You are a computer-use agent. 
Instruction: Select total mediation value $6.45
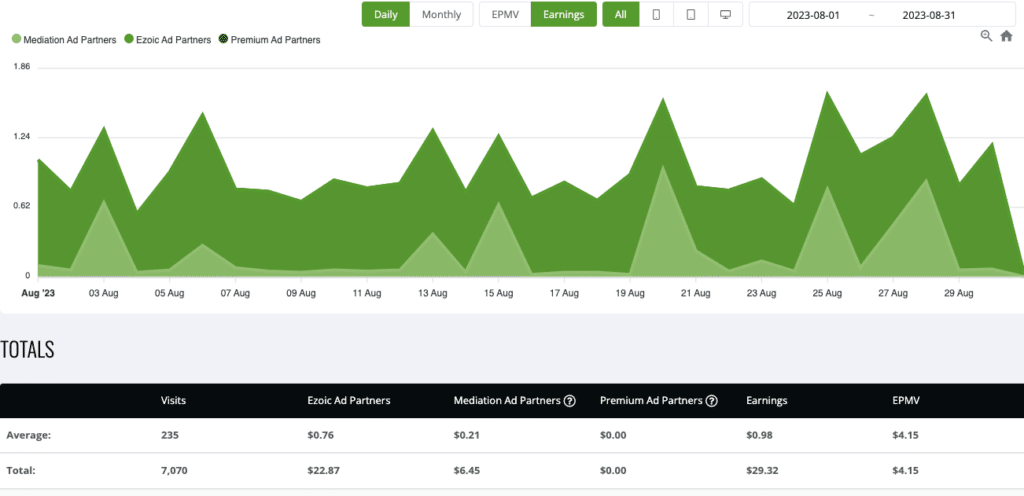click(x=467, y=471)
